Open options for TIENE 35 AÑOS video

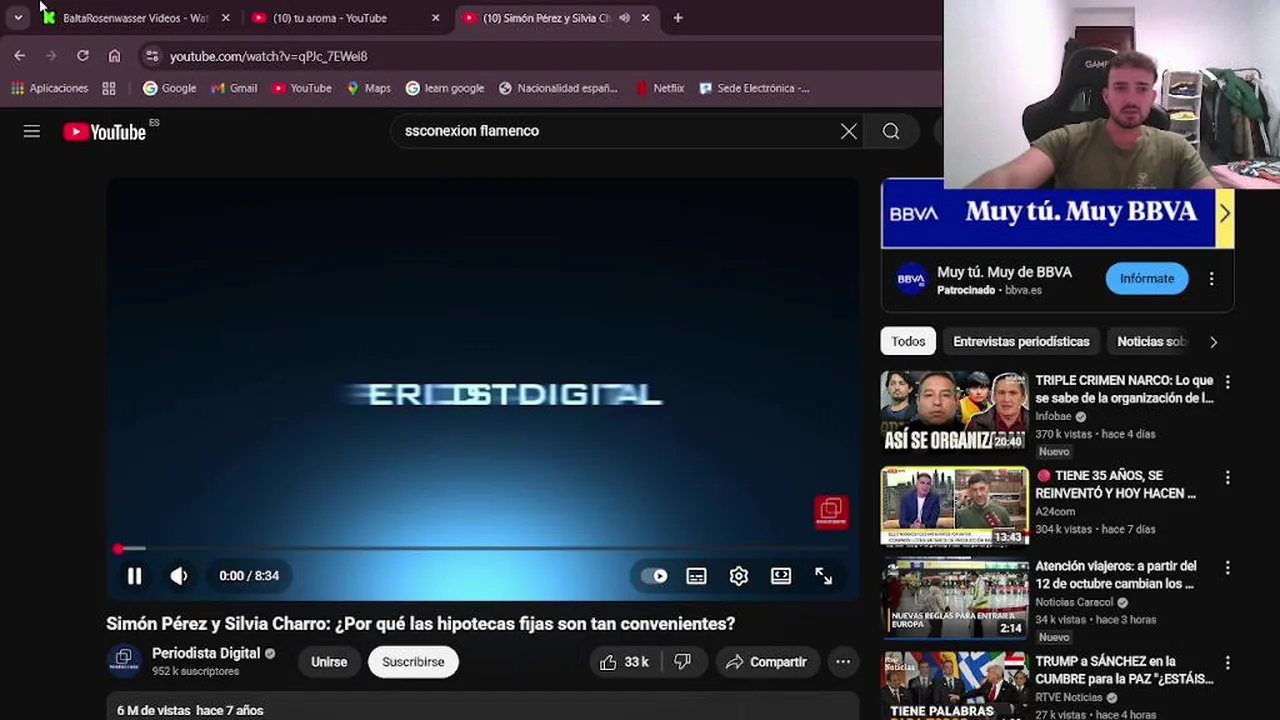1227,478
